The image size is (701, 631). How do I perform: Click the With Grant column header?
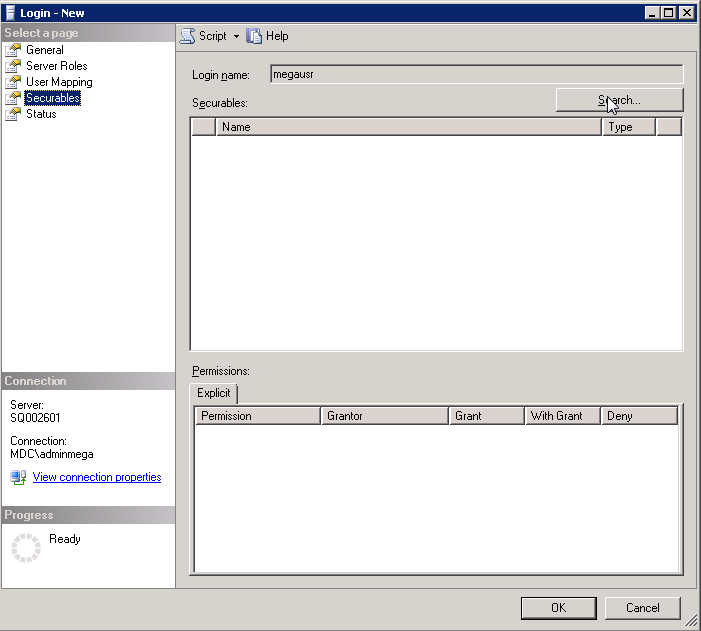562,416
